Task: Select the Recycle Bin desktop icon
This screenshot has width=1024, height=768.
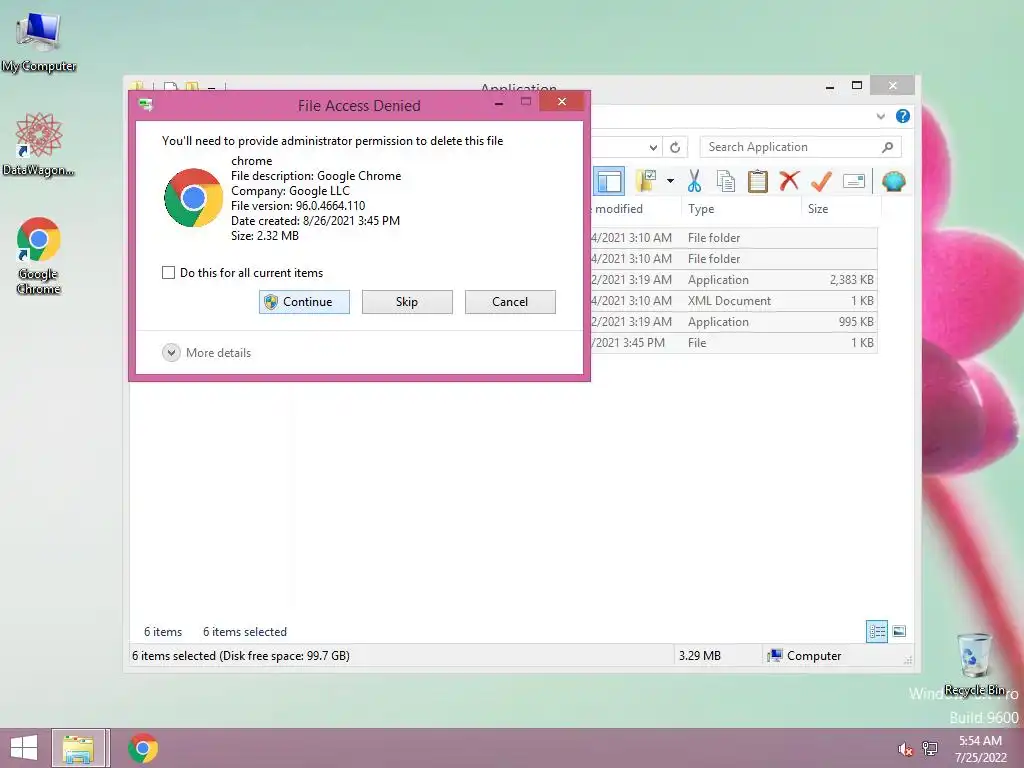Action: coord(974,665)
